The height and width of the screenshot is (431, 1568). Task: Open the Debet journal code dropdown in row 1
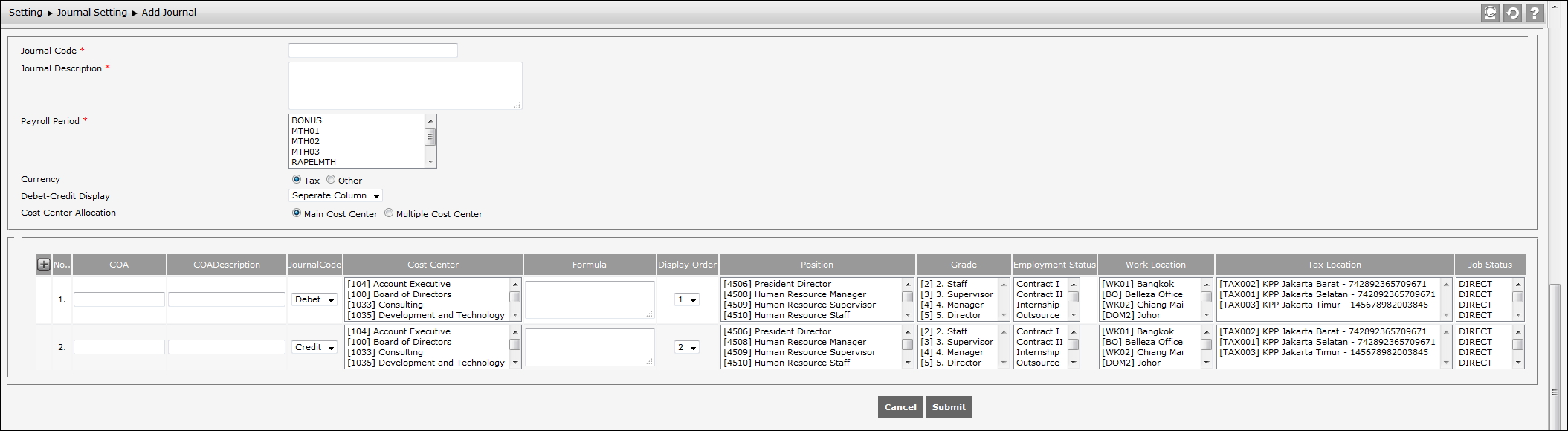[314, 299]
